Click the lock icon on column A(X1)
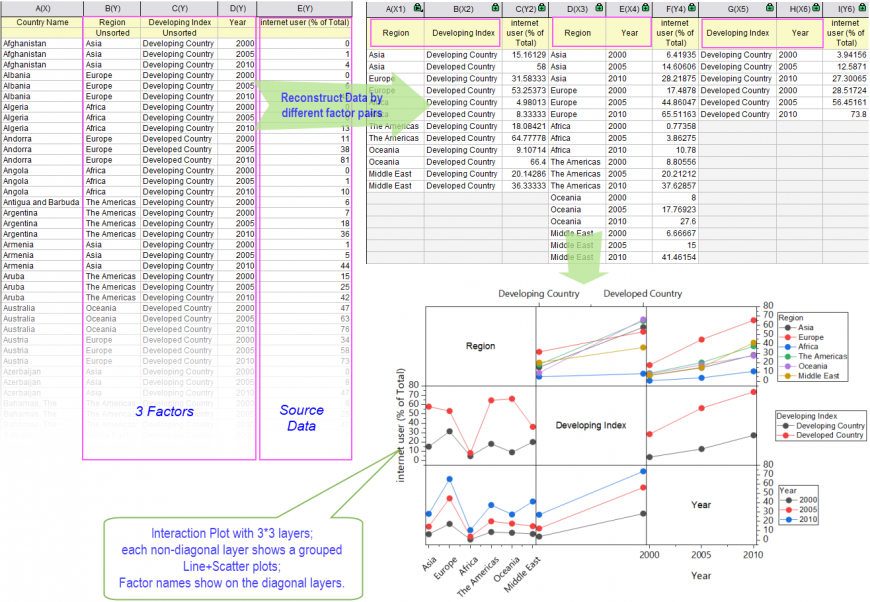 [418, 8]
